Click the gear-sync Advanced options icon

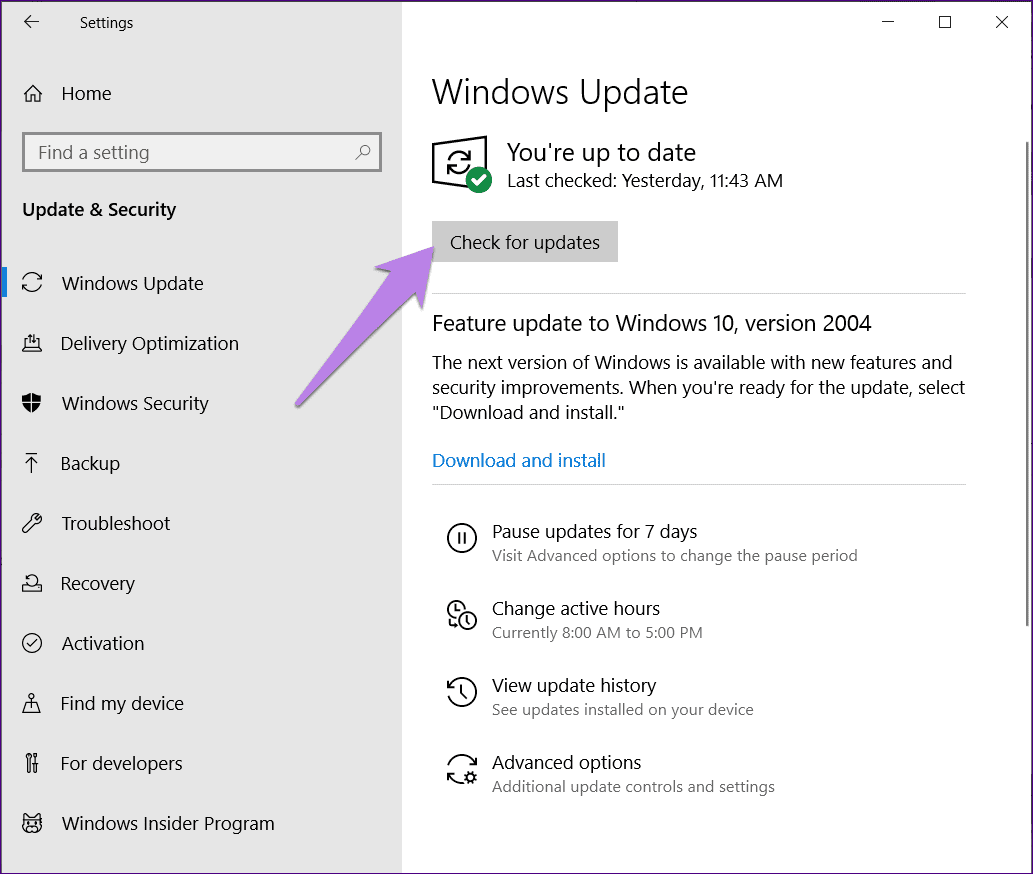pos(462,769)
